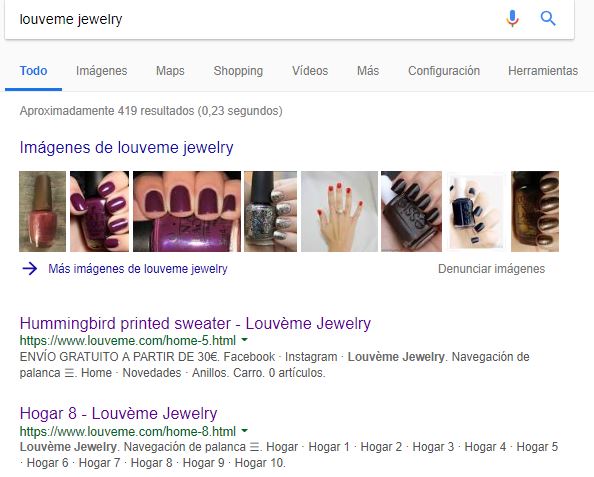The image size is (594, 477).
Task: Open the Shopping tab
Action: 238,71
